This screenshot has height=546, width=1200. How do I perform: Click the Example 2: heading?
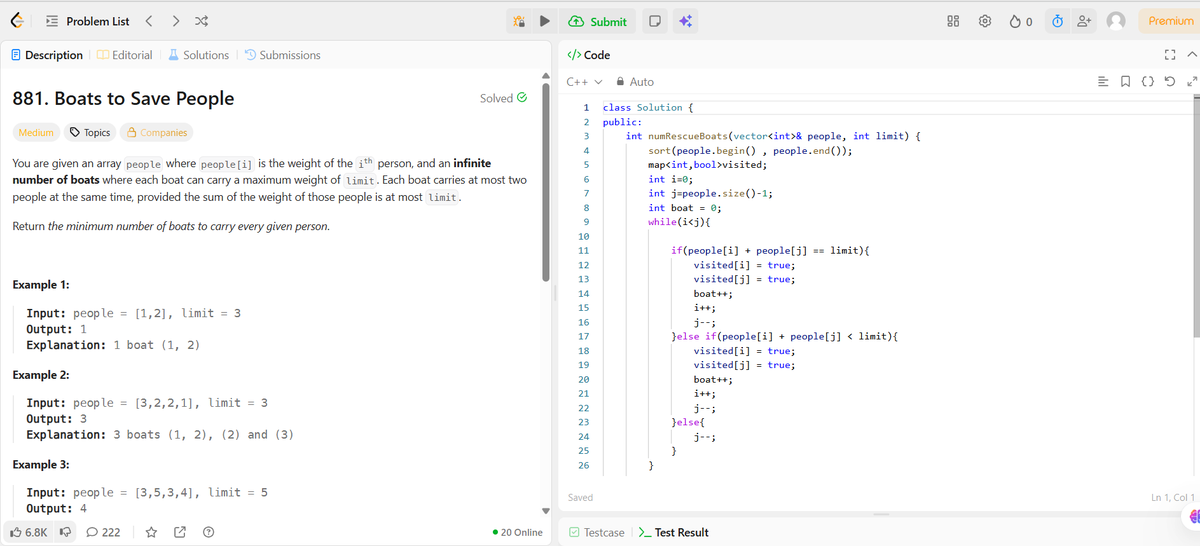41,375
